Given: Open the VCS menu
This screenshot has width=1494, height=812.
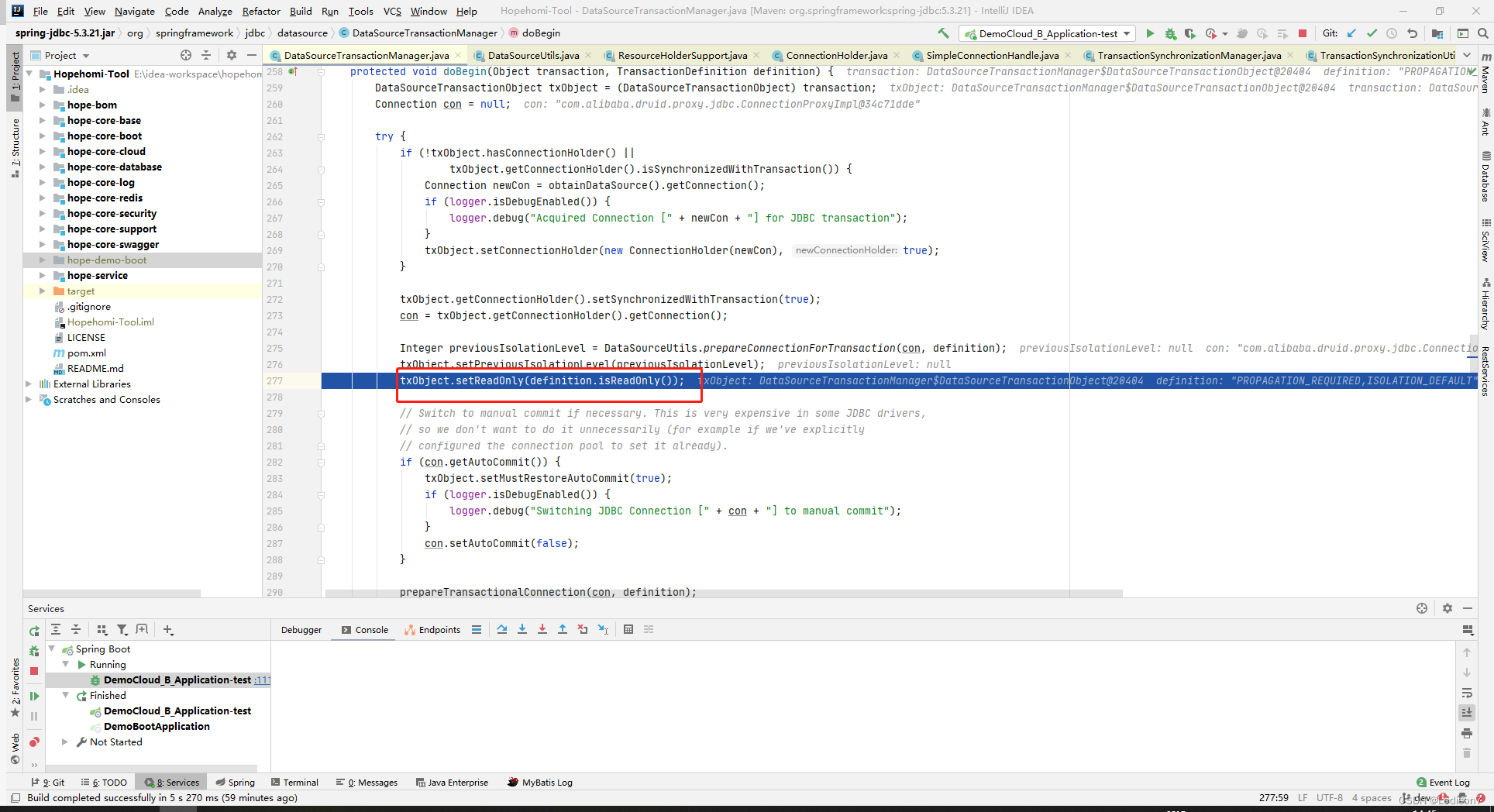Looking at the screenshot, I should (392, 11).
